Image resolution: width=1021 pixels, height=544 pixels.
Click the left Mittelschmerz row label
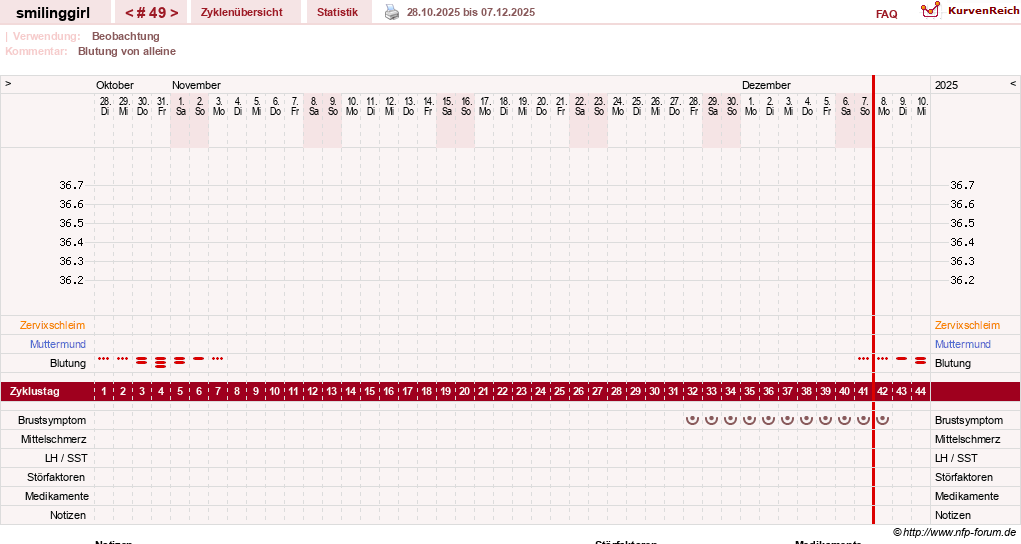coord(53,439)
